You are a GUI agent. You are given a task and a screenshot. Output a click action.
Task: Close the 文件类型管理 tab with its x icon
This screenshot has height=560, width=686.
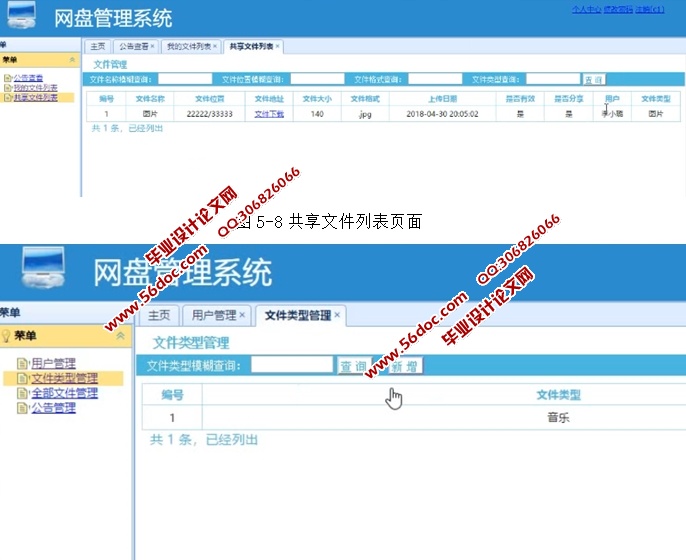(337, 315)
